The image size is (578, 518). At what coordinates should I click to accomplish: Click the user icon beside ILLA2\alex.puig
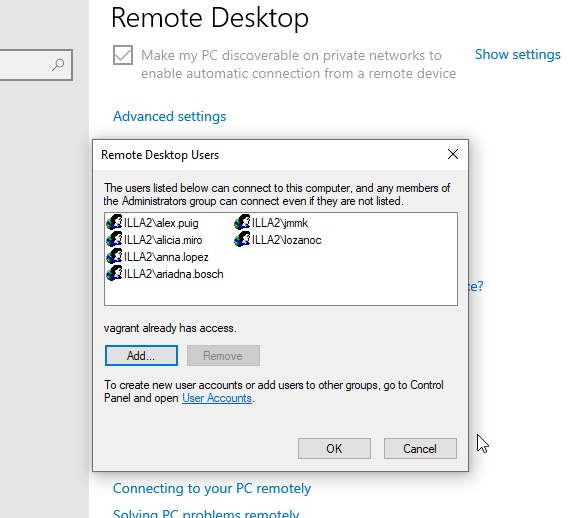(114, 223)
